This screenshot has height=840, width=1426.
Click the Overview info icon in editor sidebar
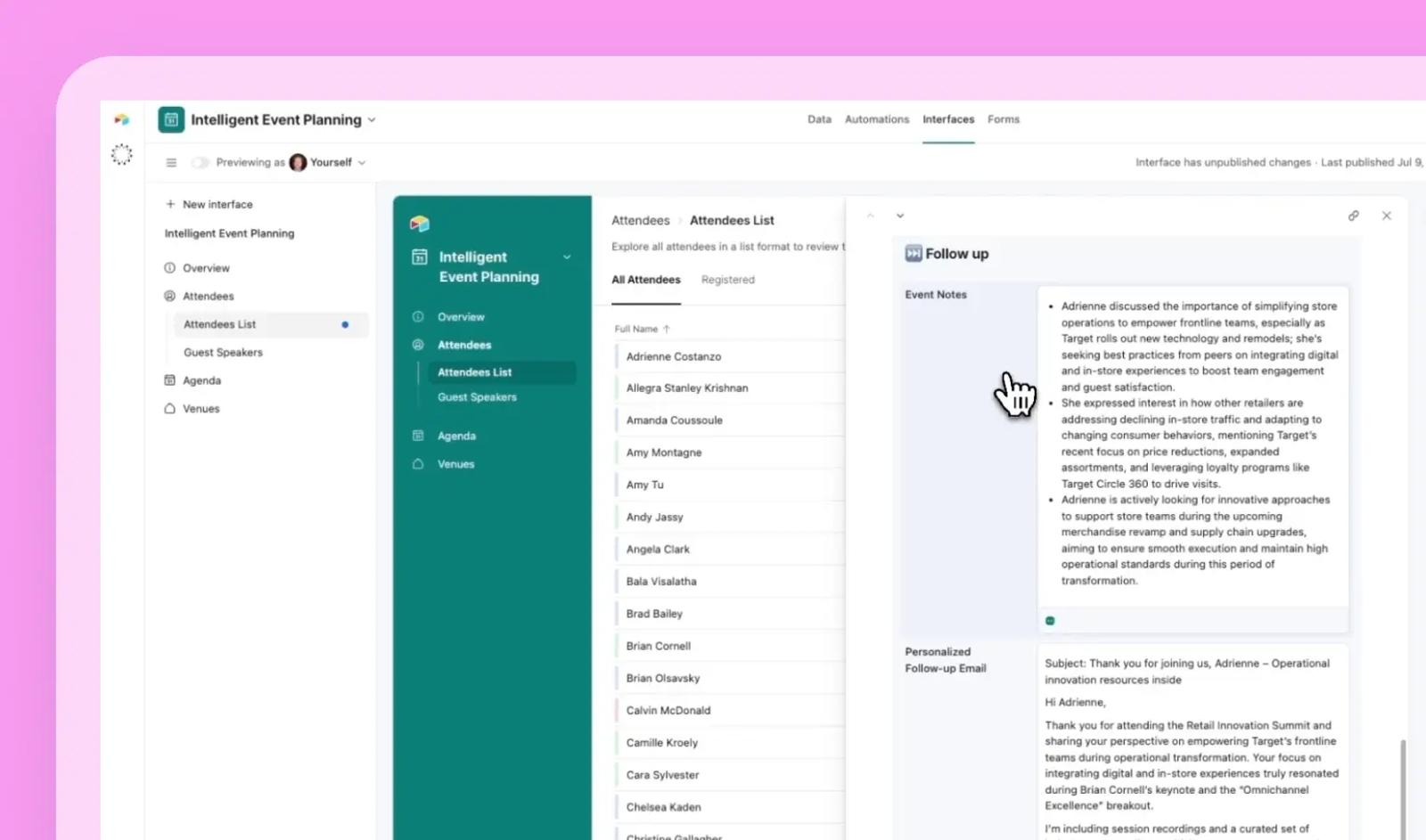169,268
